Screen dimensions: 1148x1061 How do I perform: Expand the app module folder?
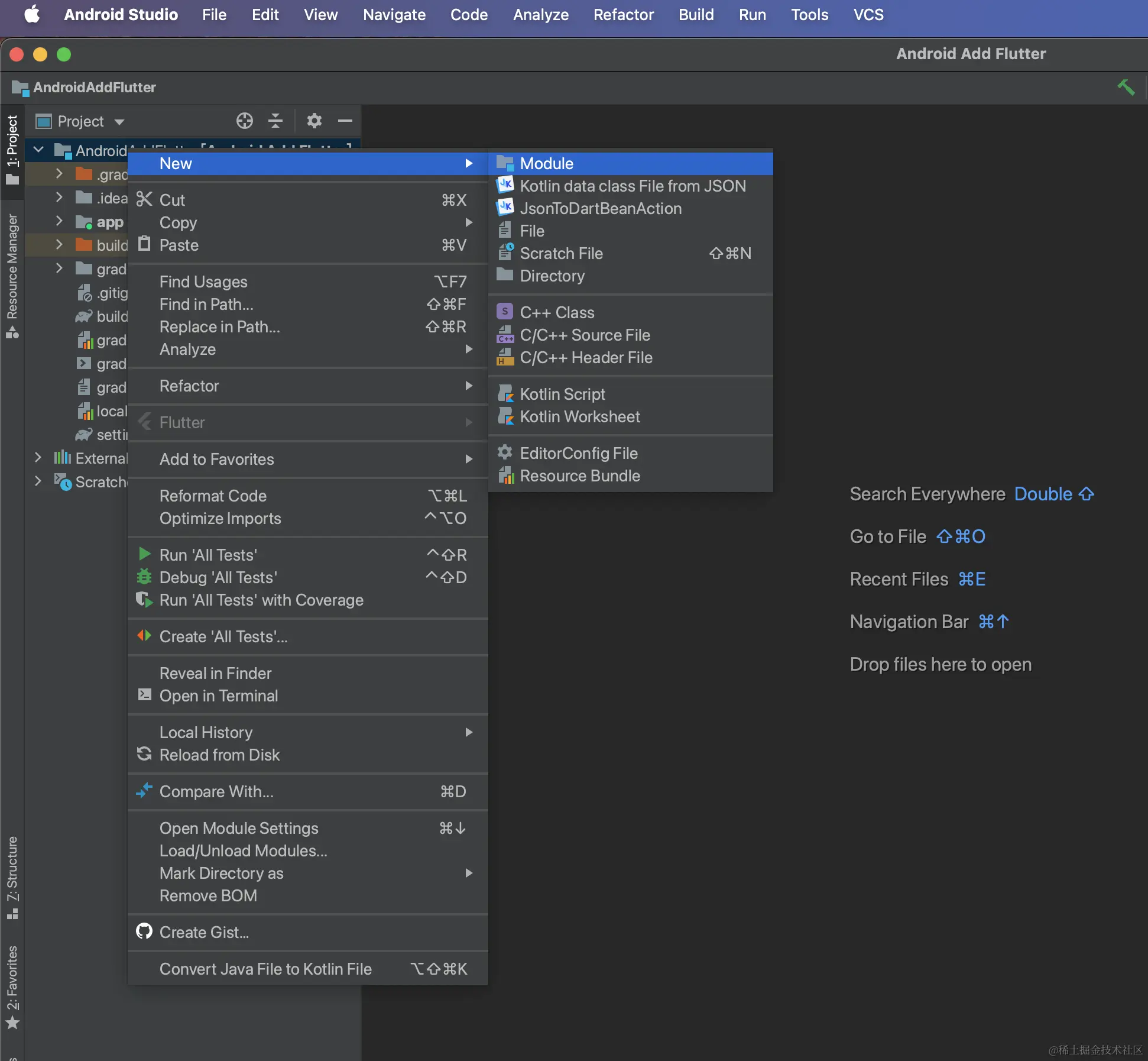click(x=59, y=222)
